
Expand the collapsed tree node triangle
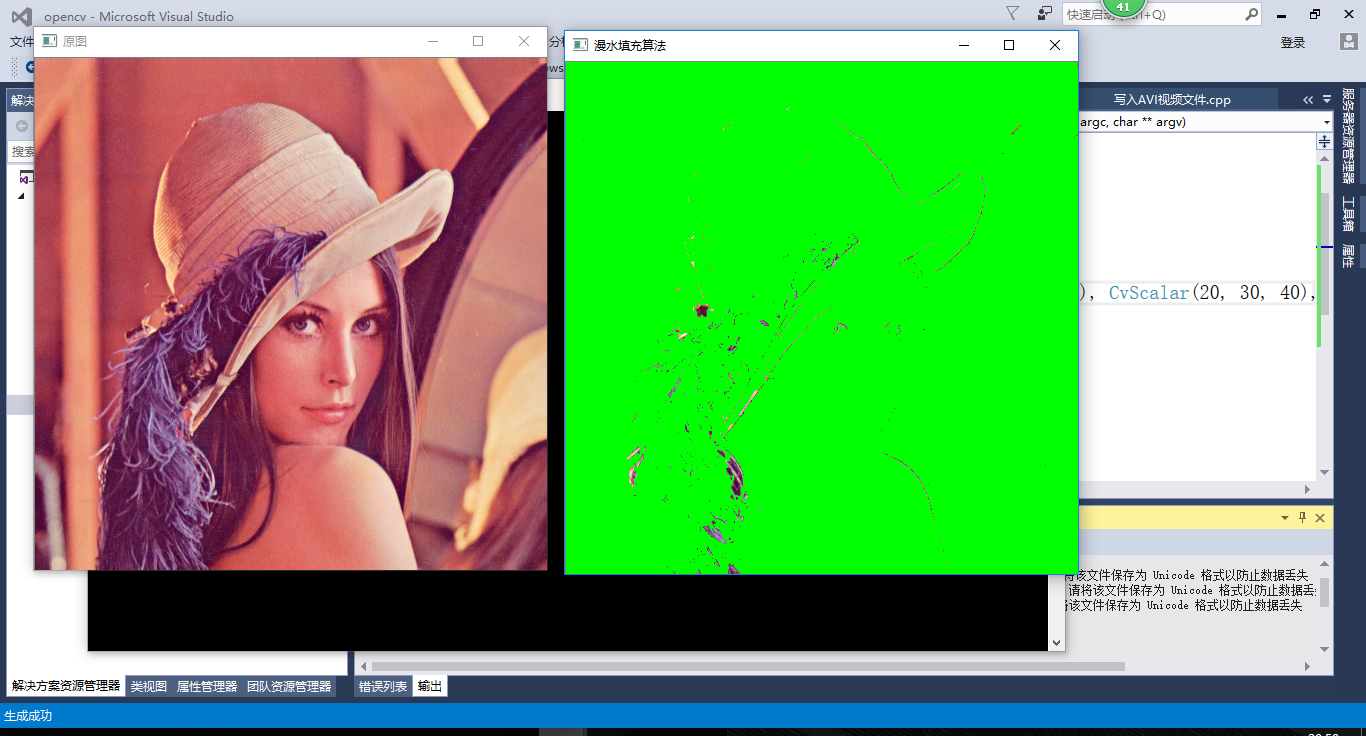pos(21,196)
